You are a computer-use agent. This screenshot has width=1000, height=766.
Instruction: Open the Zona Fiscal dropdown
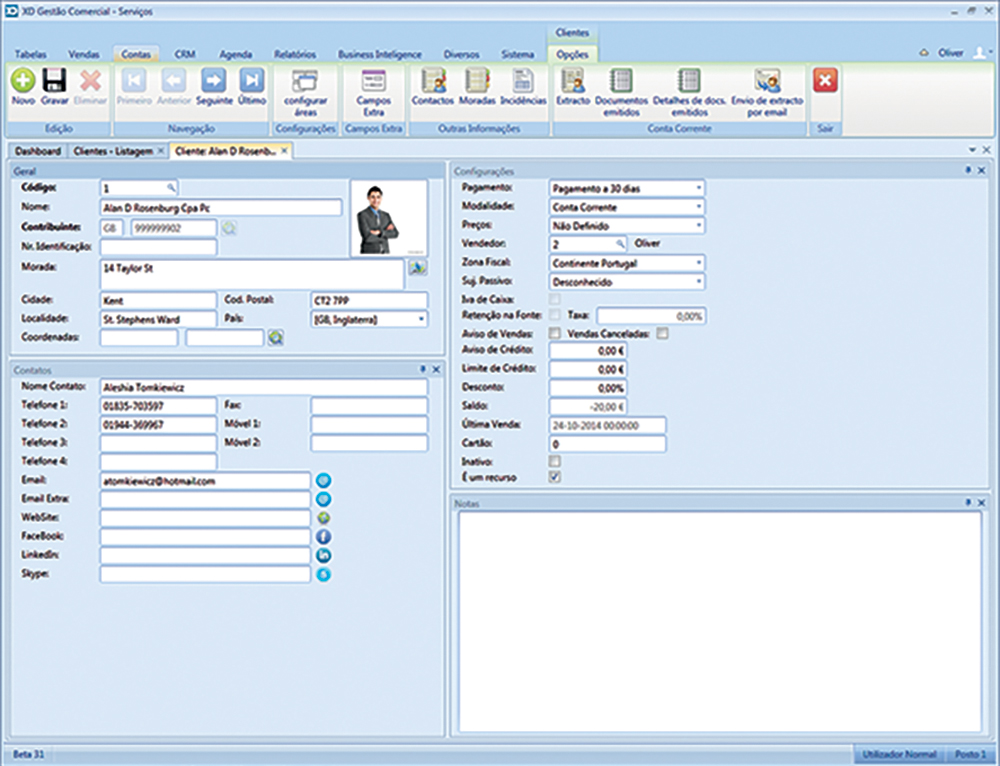698,263
